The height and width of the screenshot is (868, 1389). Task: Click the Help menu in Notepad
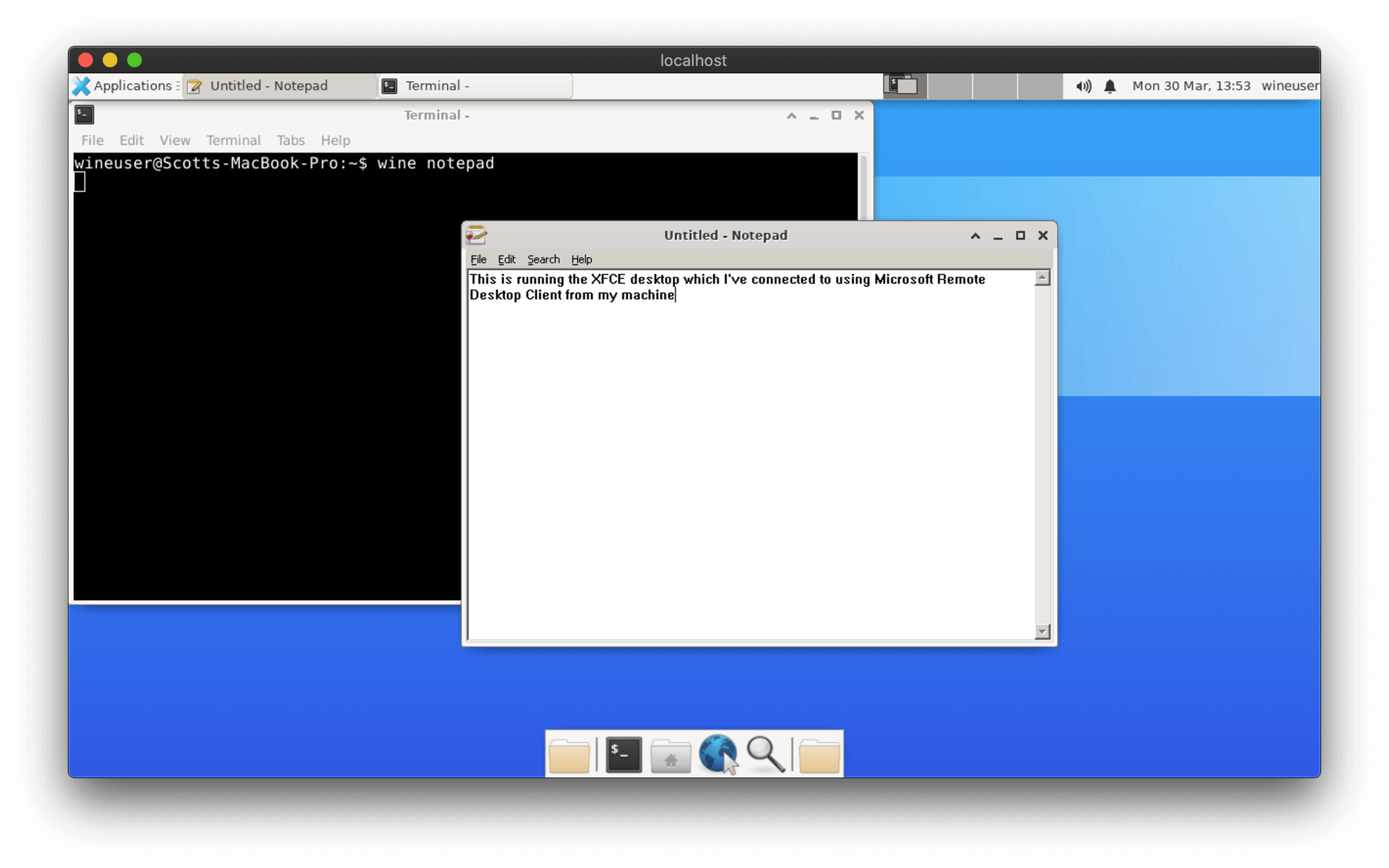[x=581, y=259]
